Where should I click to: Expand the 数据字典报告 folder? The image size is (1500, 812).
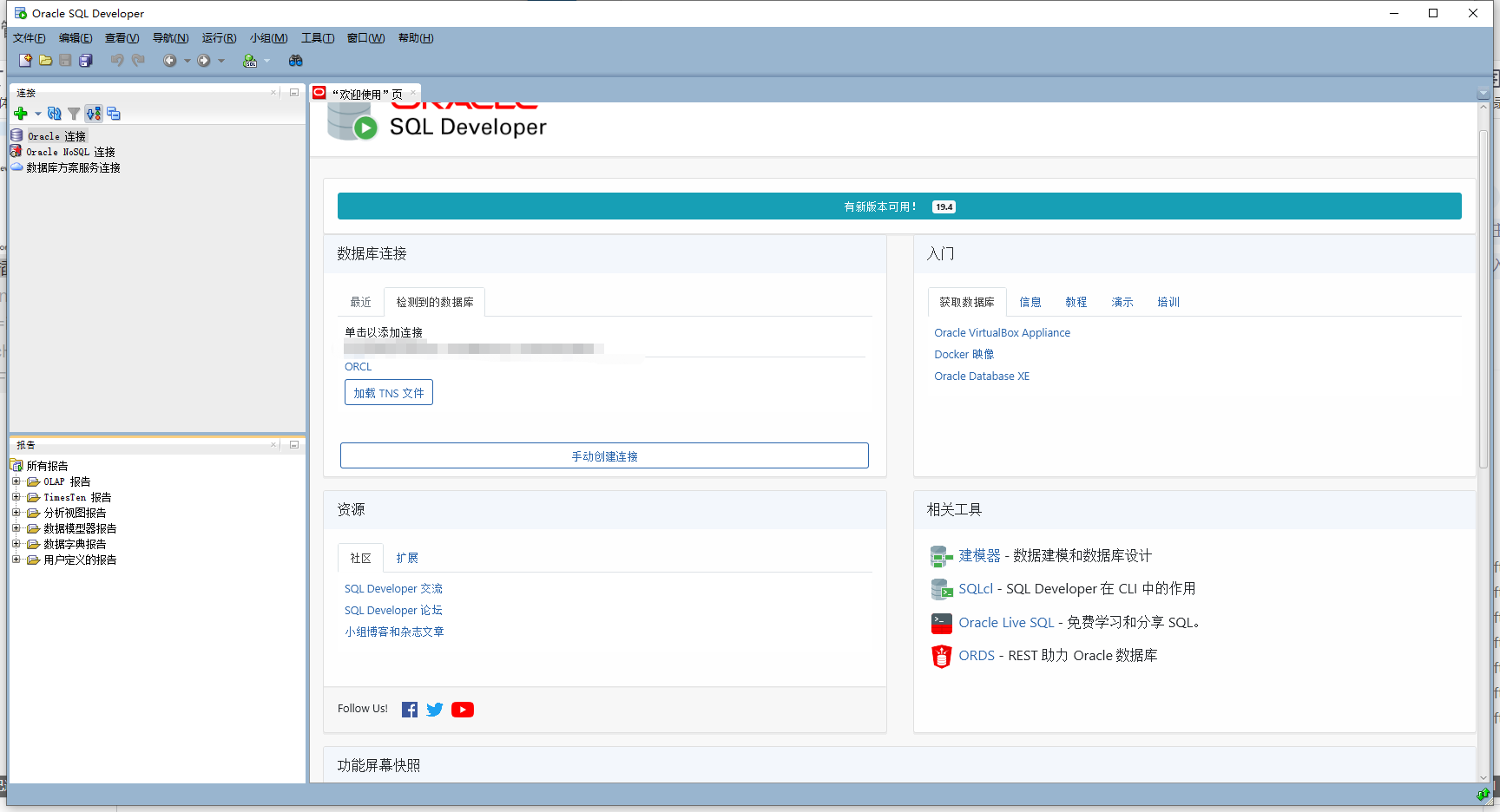[16, 544]
